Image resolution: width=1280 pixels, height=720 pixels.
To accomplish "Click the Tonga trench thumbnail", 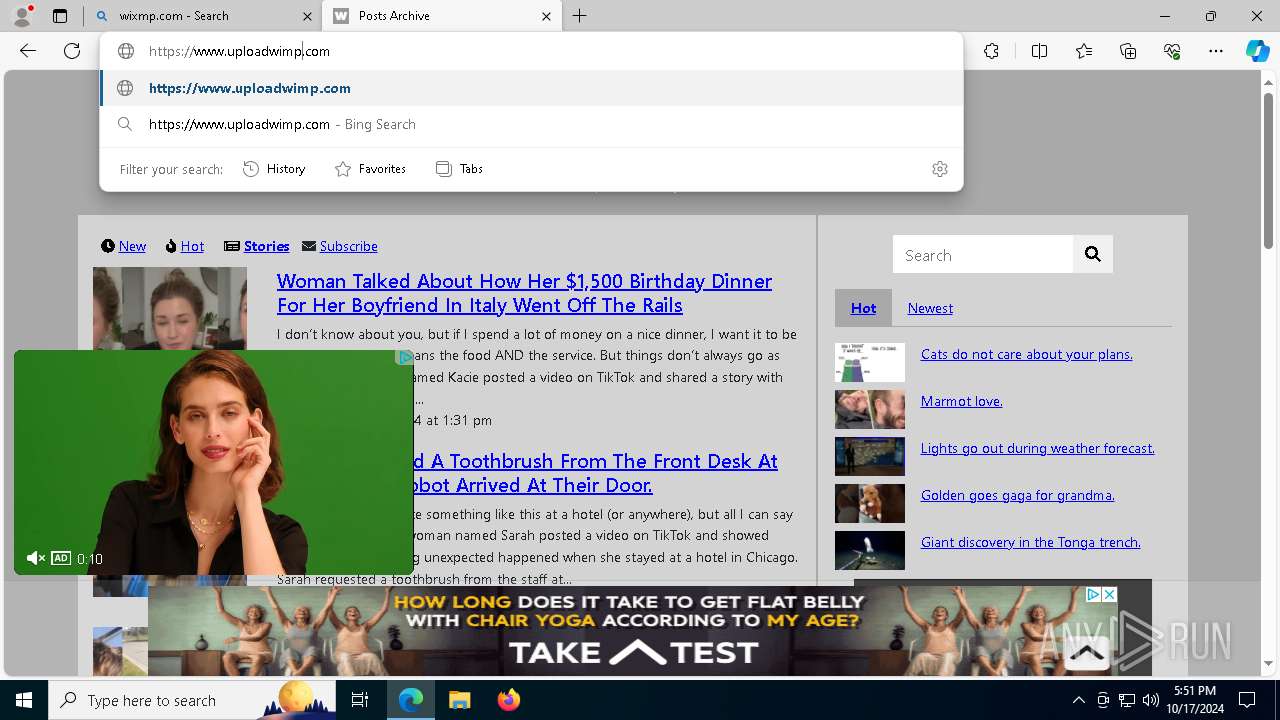I will 870,551.
